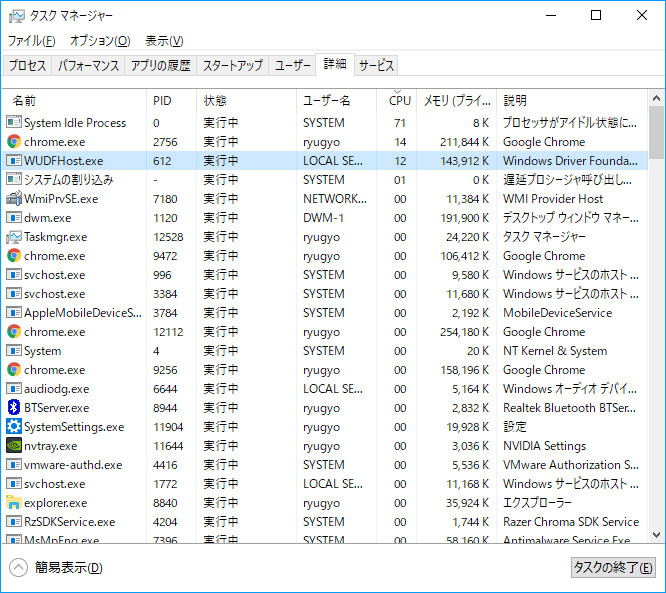This screenshot has height=593, width=666.
Task: Click the NVIDIA Settings description
Action: (x=545, y=446)
